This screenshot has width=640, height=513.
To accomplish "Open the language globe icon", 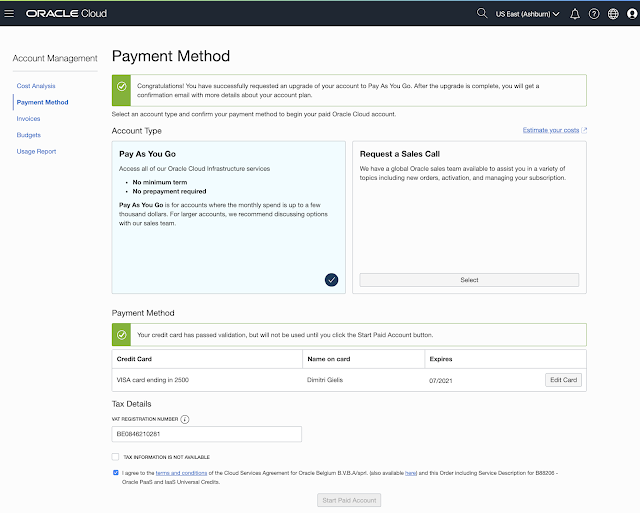I will click(613, 14).
